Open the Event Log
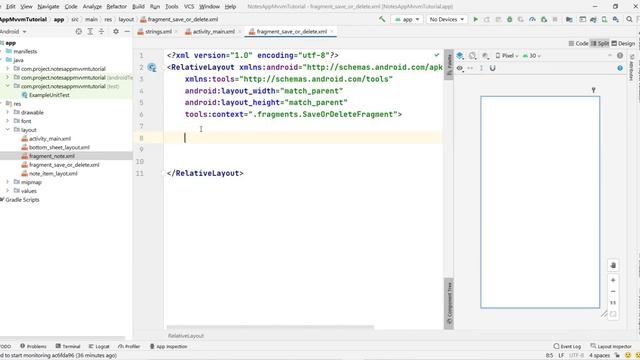This screenshot has width=640, height=360. [567, 346]
